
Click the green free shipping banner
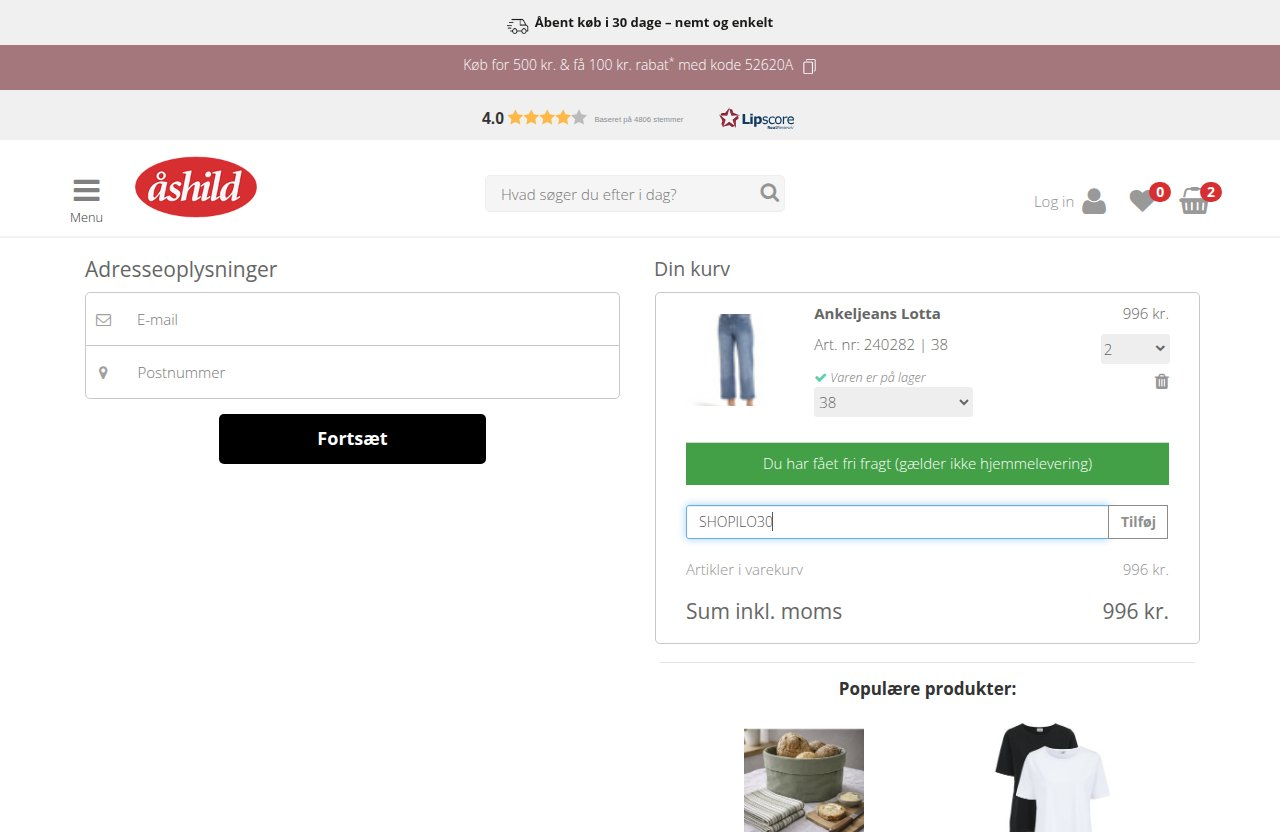[927, 464]
